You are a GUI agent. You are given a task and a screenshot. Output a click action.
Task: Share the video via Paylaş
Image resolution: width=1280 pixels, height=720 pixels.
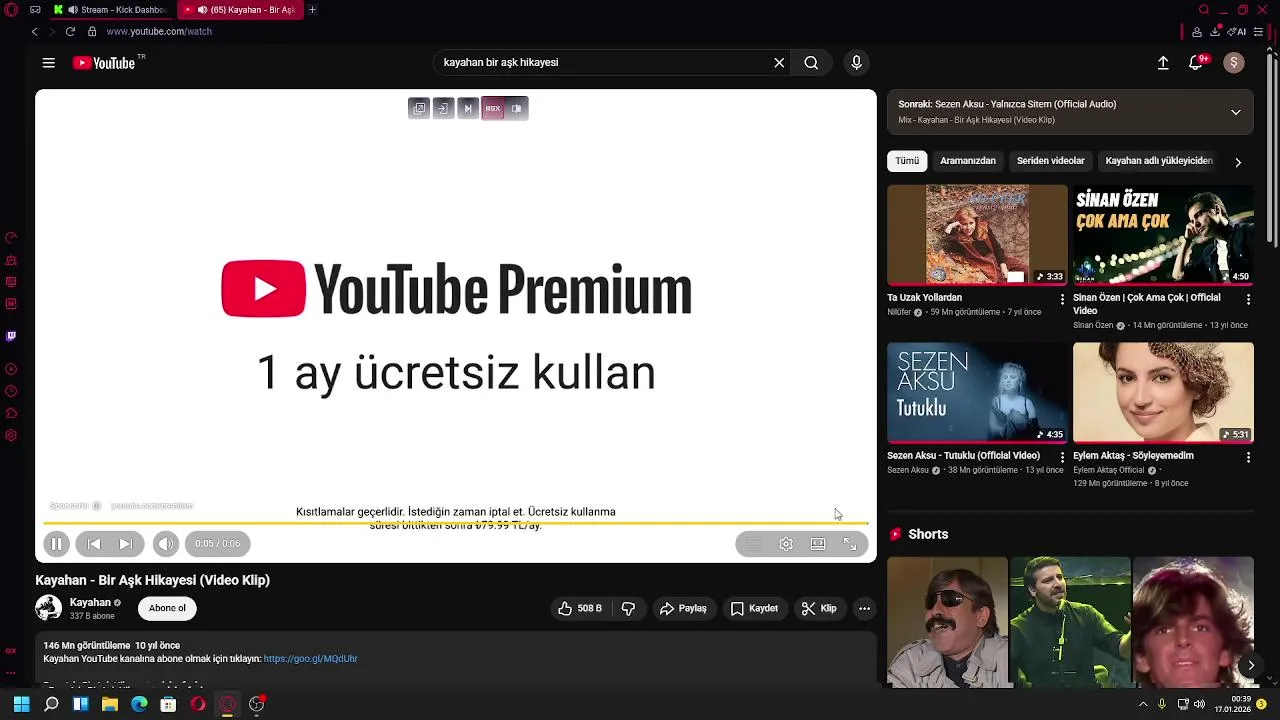click(x=684, y=608)
